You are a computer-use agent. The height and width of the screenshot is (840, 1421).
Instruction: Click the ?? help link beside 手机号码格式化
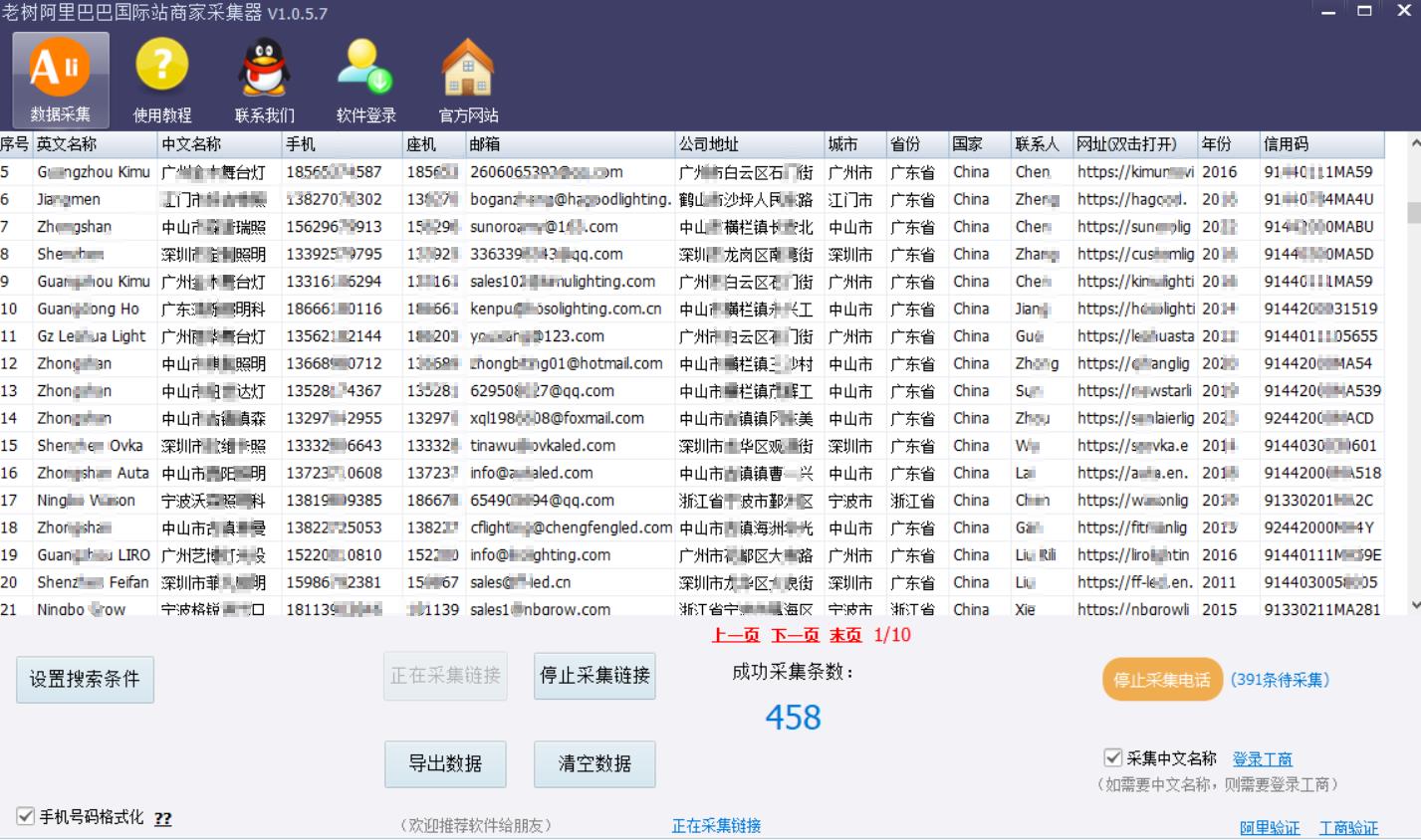coord(163,818)
